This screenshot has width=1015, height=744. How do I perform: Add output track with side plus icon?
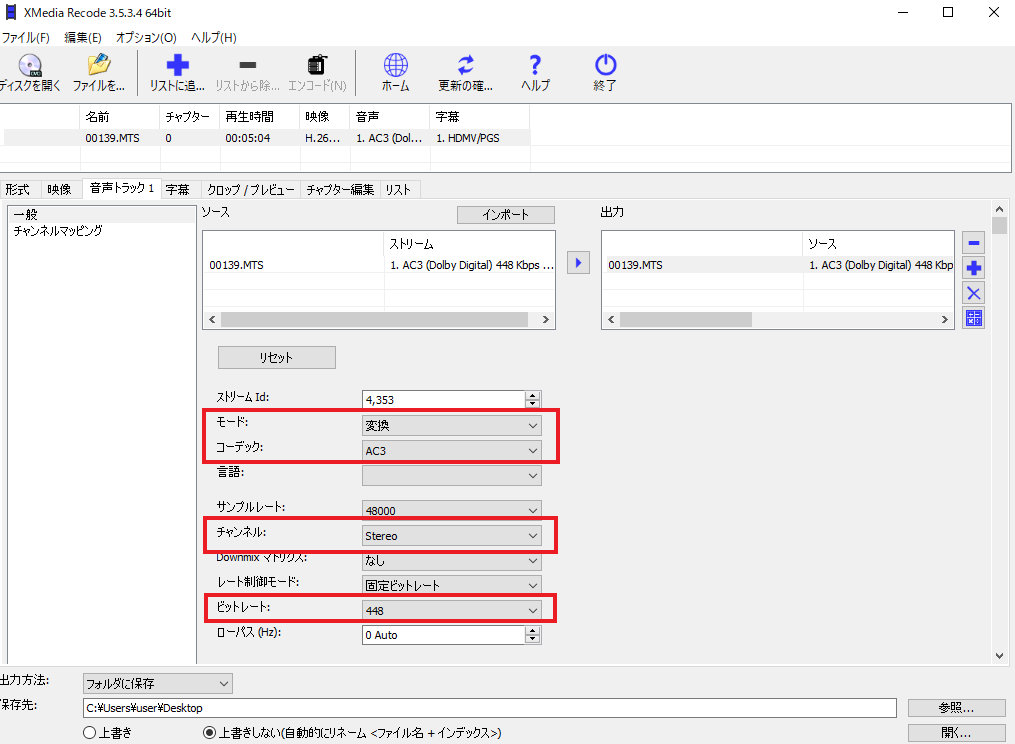tap(974, 268)
